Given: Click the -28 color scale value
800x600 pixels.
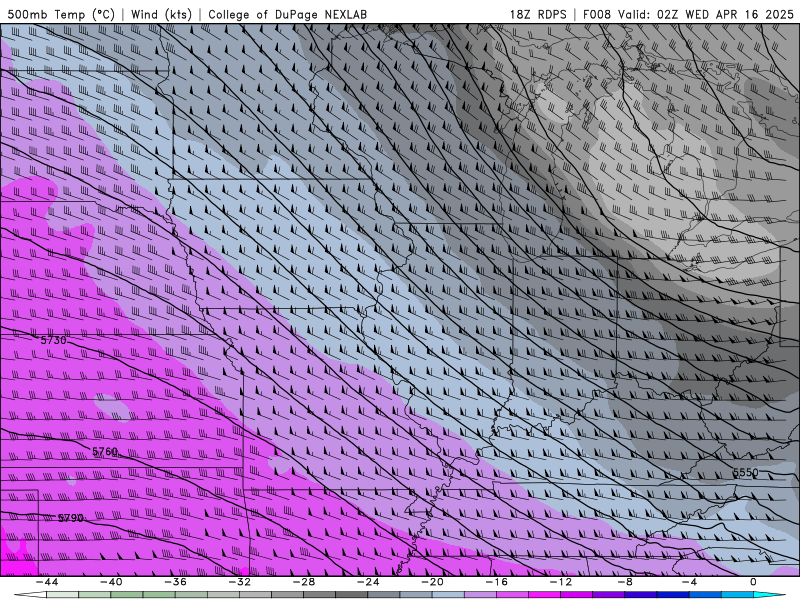Looking at the screenshot, I should pos(304,582).
